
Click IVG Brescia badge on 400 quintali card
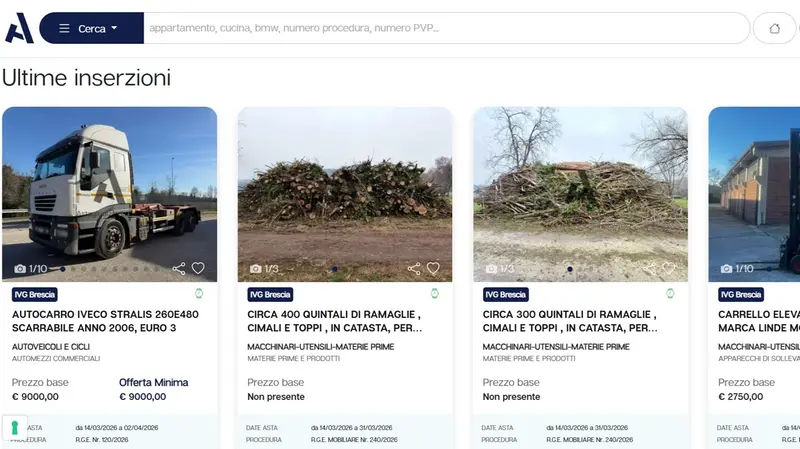pos(270,294)
